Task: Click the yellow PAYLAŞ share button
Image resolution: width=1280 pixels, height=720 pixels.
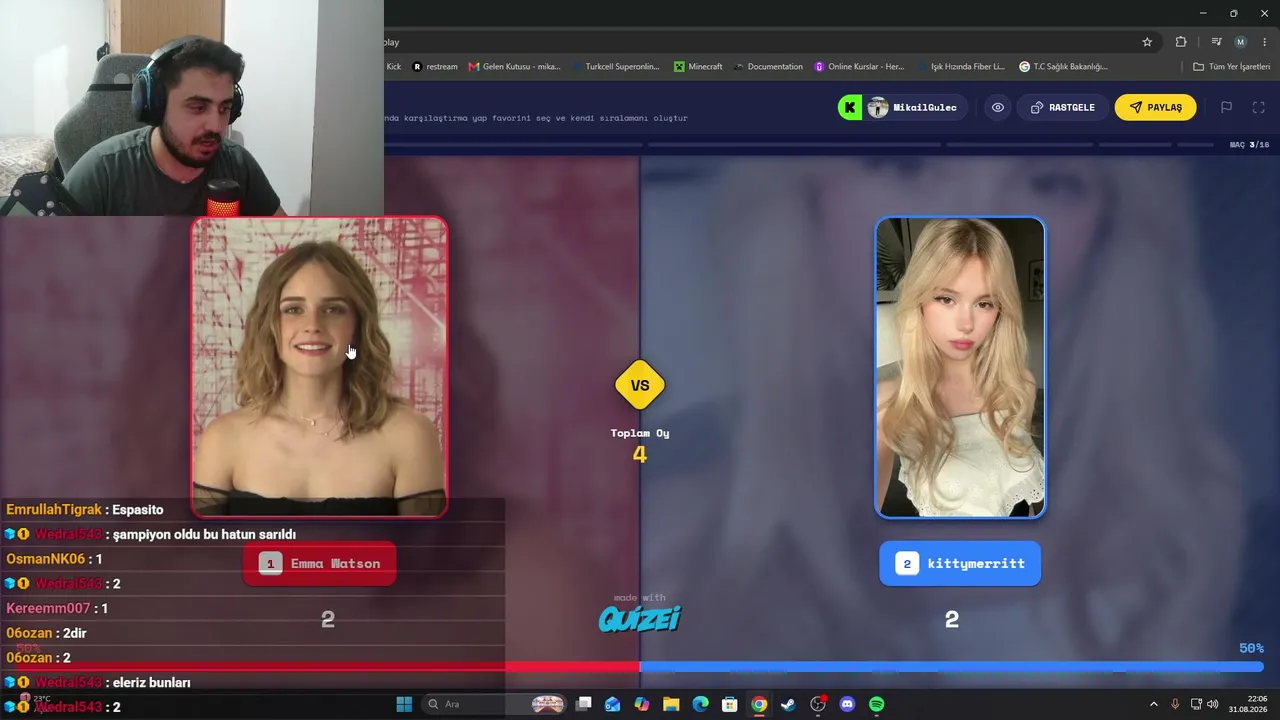Action: (1156, 108)
